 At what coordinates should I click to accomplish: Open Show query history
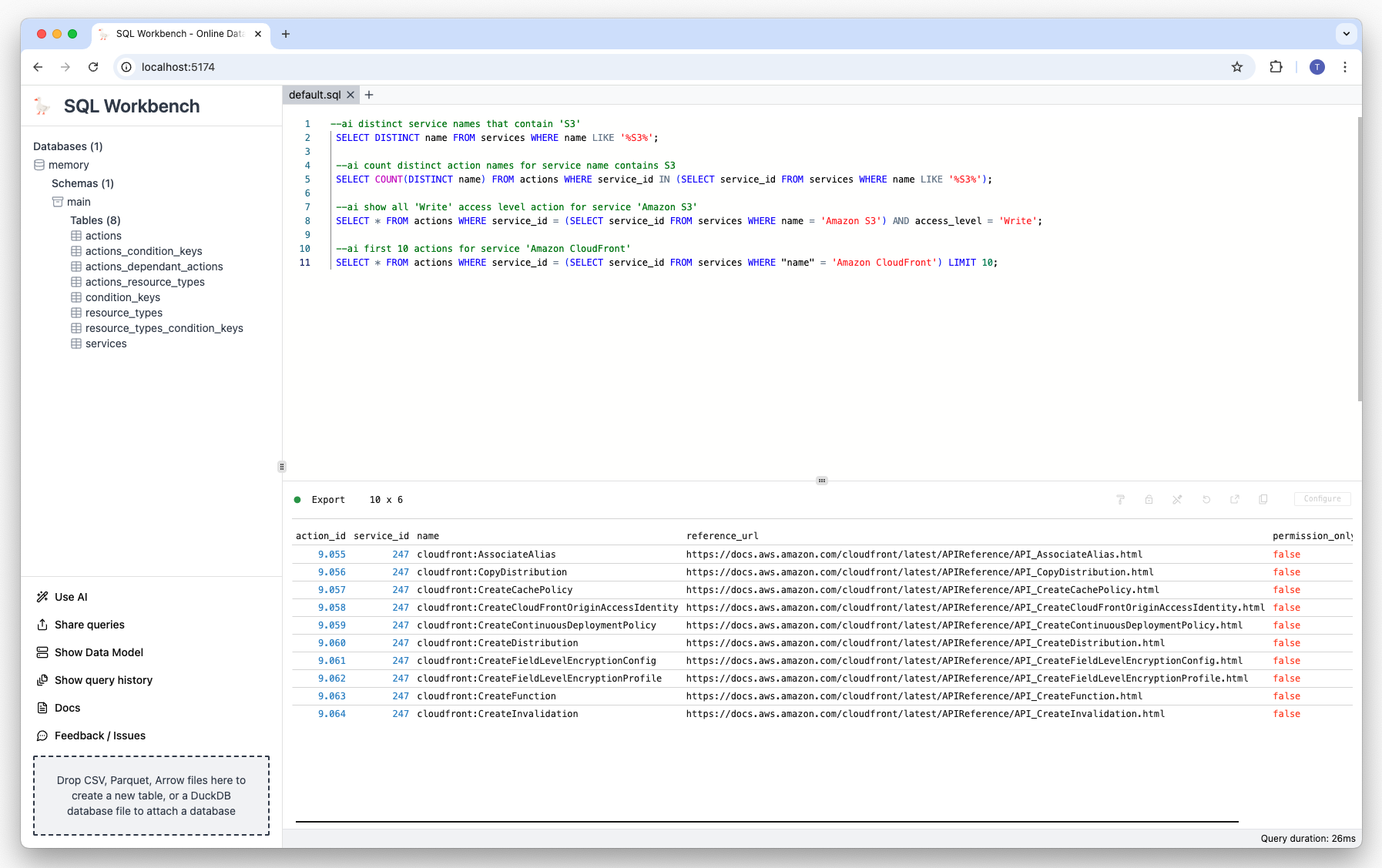[103, 680]
